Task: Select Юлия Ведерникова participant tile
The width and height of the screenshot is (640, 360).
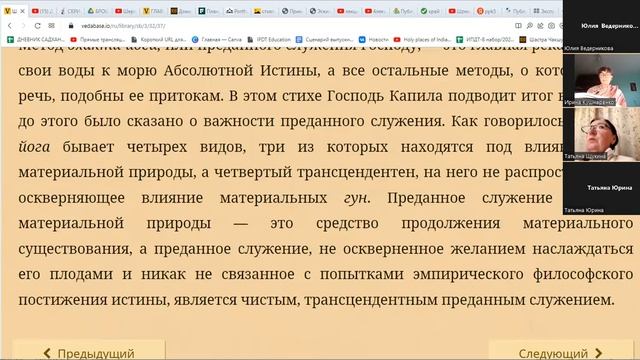Action: 601,26
